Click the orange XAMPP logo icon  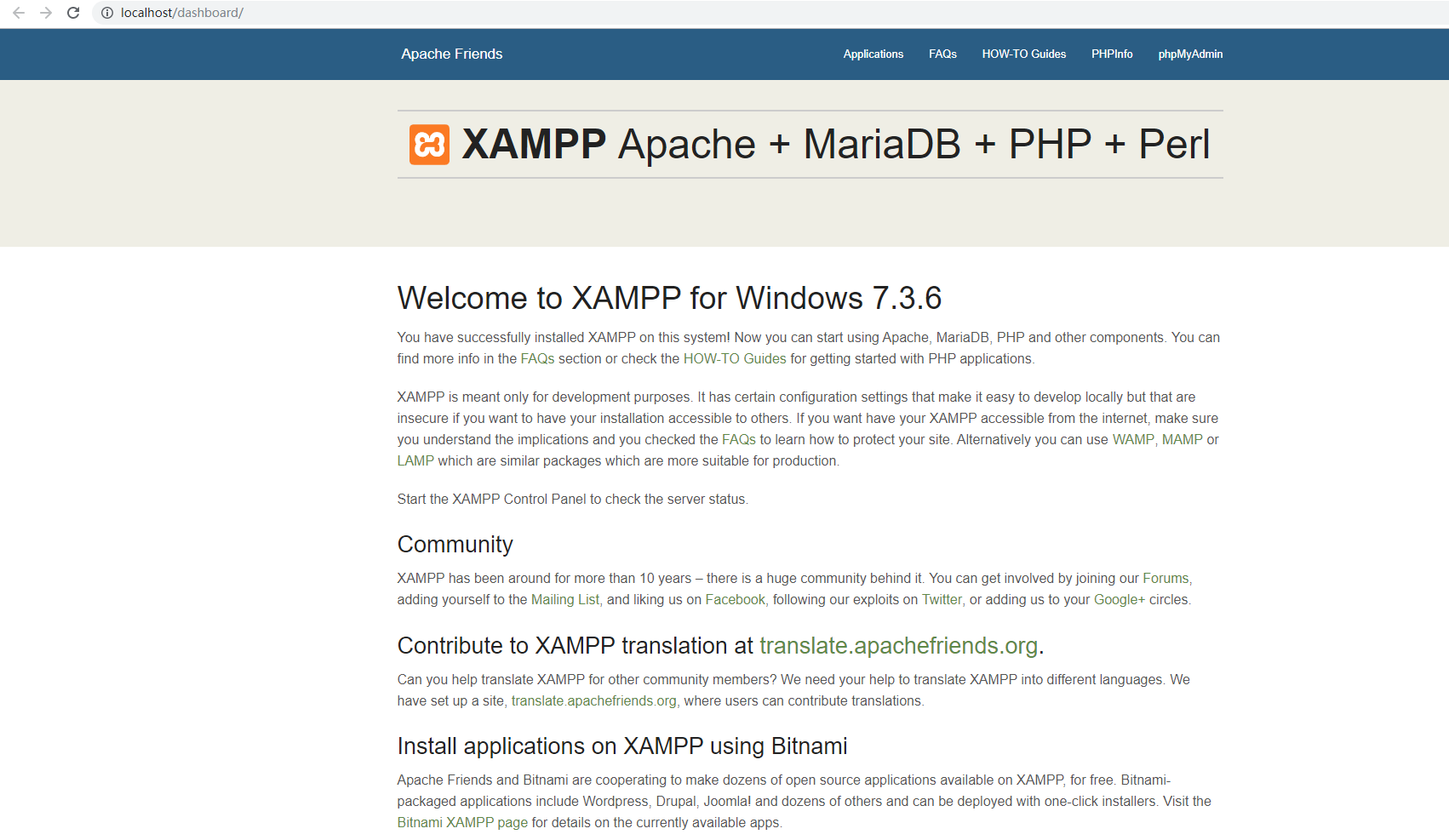coord(429,145)
